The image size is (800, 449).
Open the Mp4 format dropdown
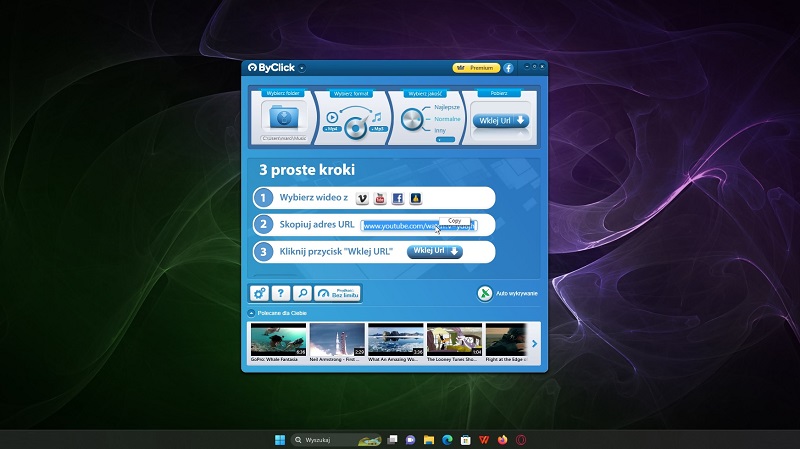[x=332, y=129]
